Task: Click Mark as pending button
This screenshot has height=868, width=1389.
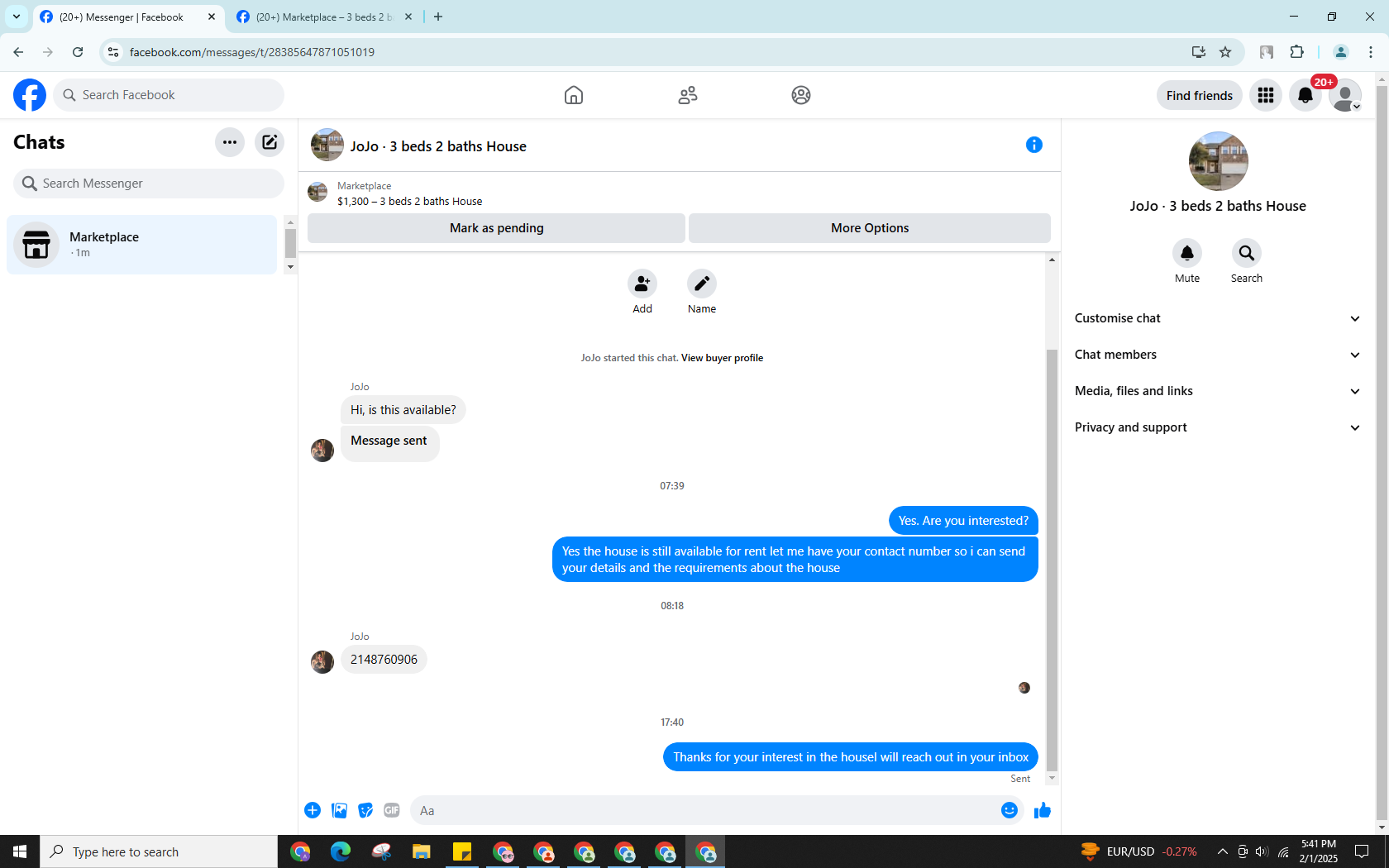Action: click(x=496, y=228)
